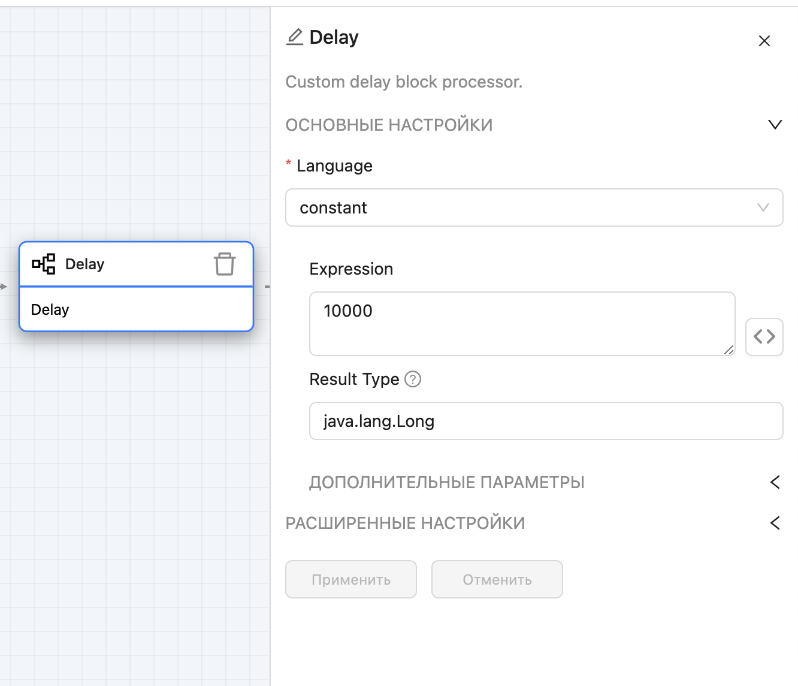Show the Result Type help tooltip
The image size is (798, 686).
413,380
